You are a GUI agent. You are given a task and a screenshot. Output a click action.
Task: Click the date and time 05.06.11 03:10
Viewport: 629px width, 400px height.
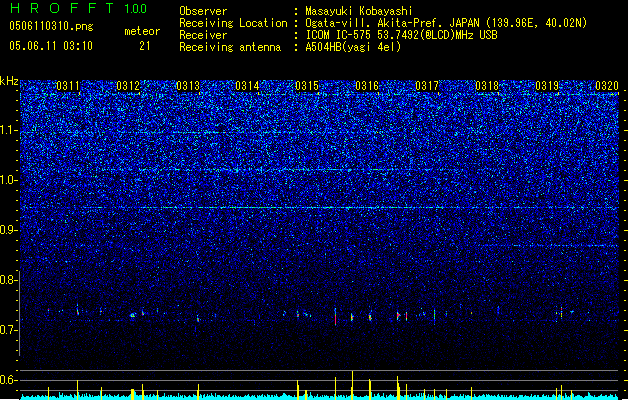click(51, 46)
